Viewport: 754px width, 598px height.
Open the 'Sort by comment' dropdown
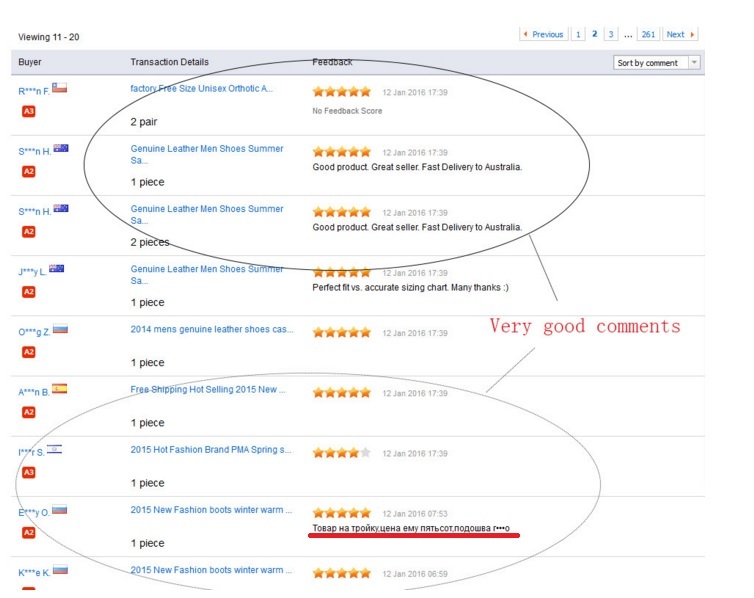(656, 63)
